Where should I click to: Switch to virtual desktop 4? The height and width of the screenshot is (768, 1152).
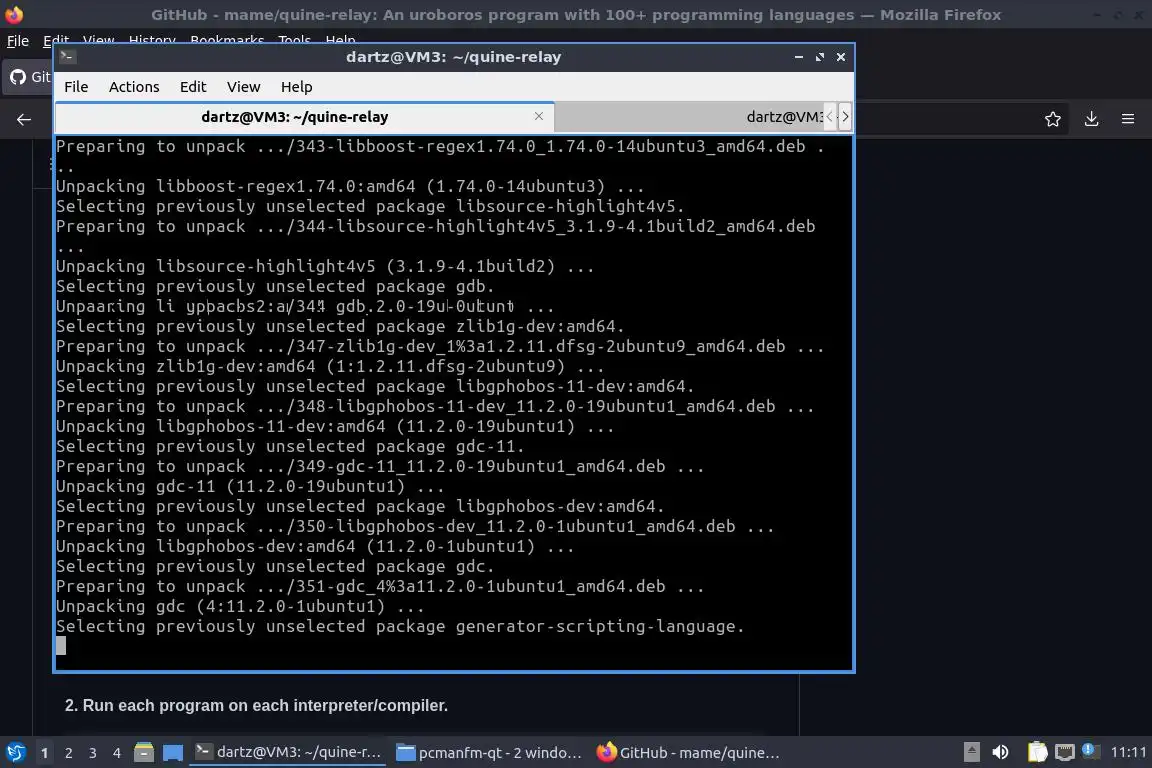click(x=117, y=753)
